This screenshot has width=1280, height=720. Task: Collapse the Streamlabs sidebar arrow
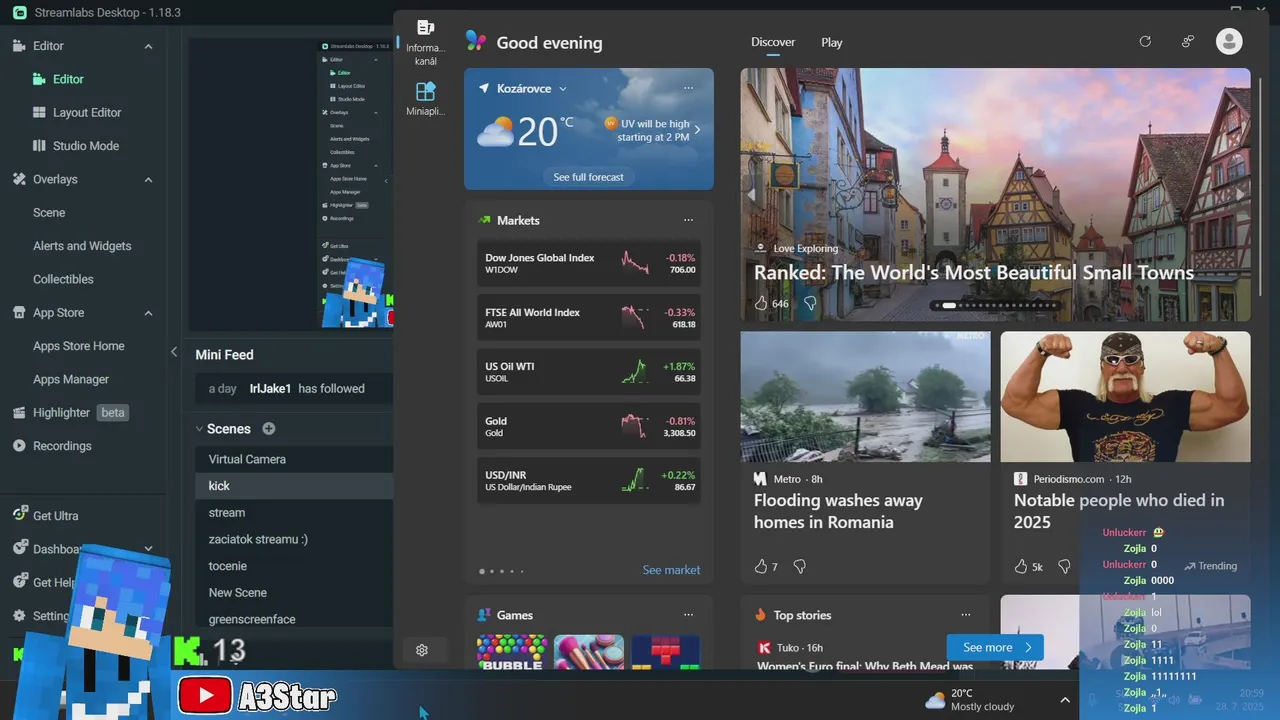[x=174, y=351]
